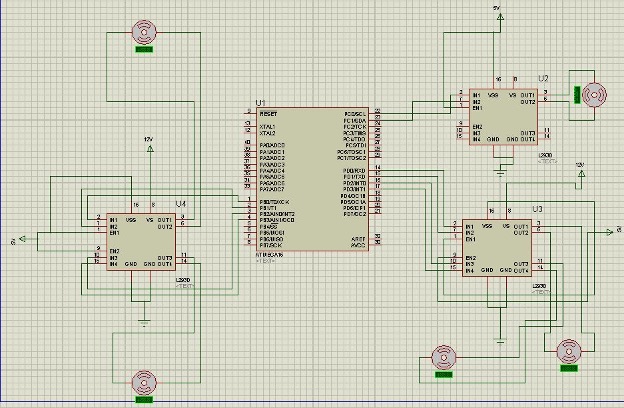The height and width of the screenshot is (408, 624).
Task: Select the U2 L293D driver chip body
Action: (x=503, y=117)
